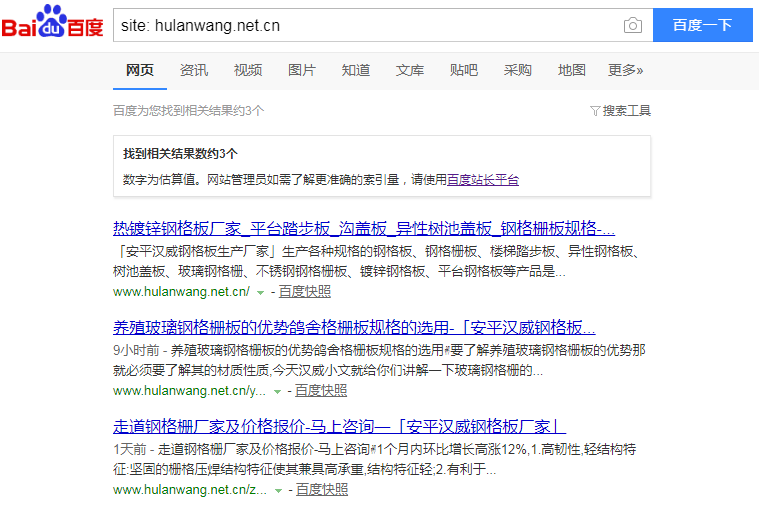Open result 走道钢格栅厂家及价格报价
Image resolution: width=759 pixels, height=508 pixels.
coord(339,427)
